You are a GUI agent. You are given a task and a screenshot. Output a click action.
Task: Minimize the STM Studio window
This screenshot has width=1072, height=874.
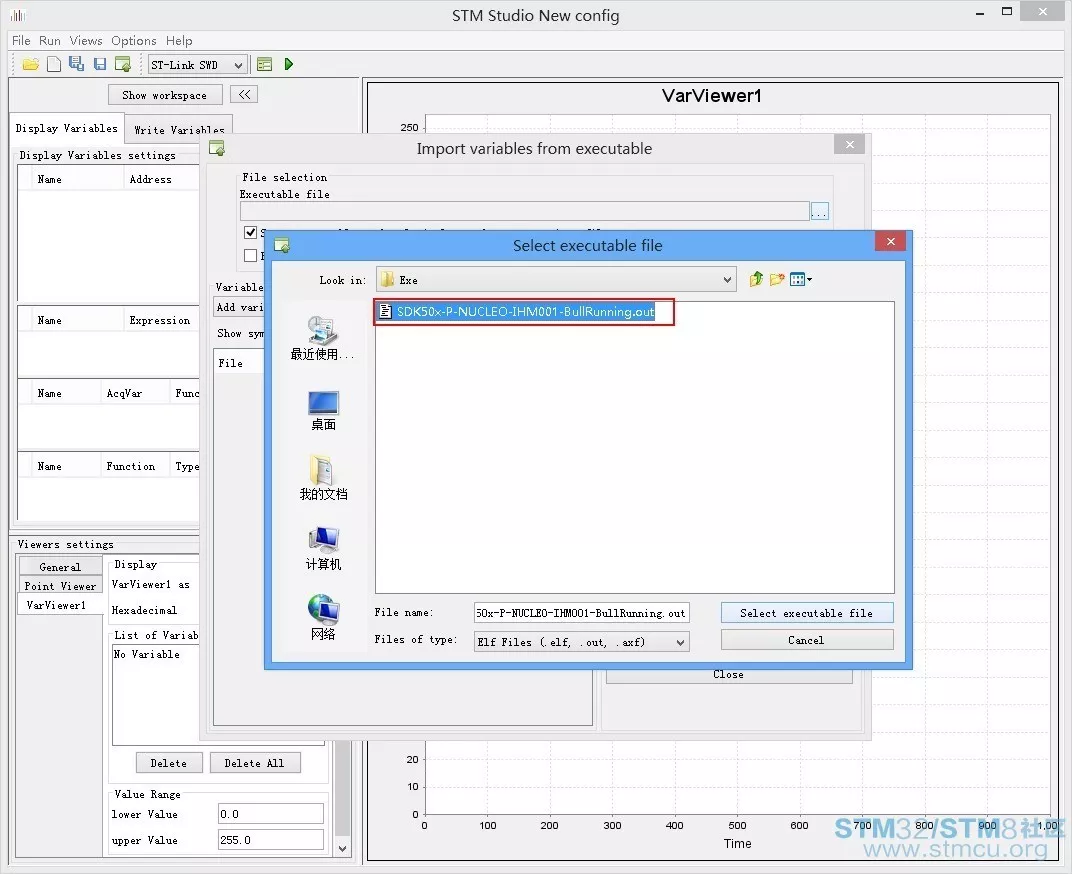979,12
